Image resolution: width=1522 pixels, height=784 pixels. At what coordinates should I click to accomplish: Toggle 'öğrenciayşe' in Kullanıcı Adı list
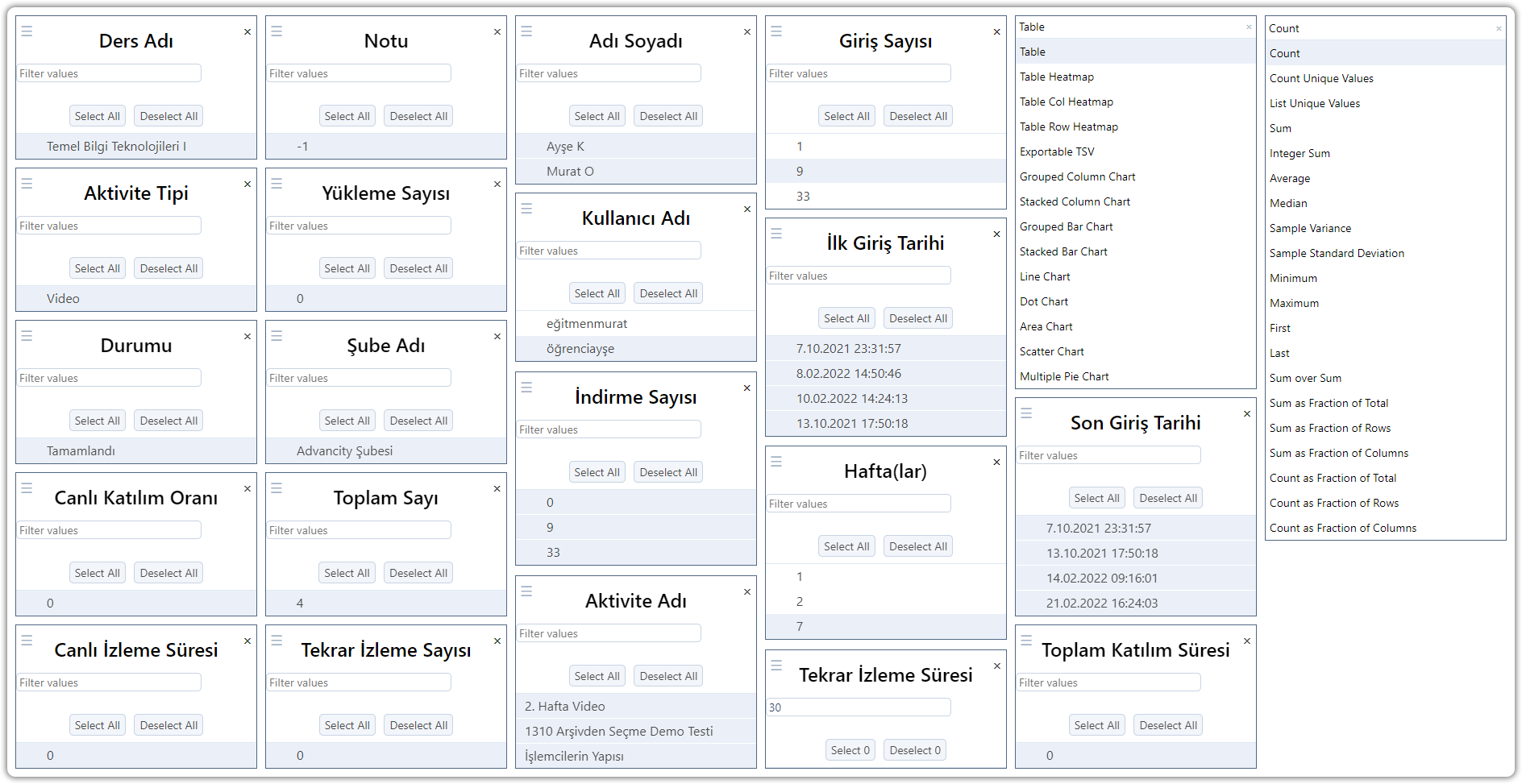(x=580, y=349)
